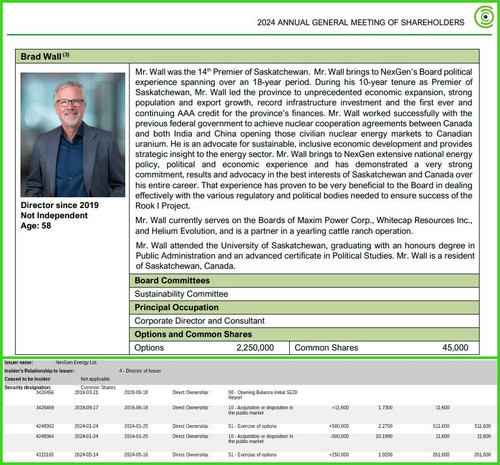Click the paragraph starting 'Mr. Wall was the 14th Premier'
The height and width of the screenshot is (465, 500).
tap(304, 139)
